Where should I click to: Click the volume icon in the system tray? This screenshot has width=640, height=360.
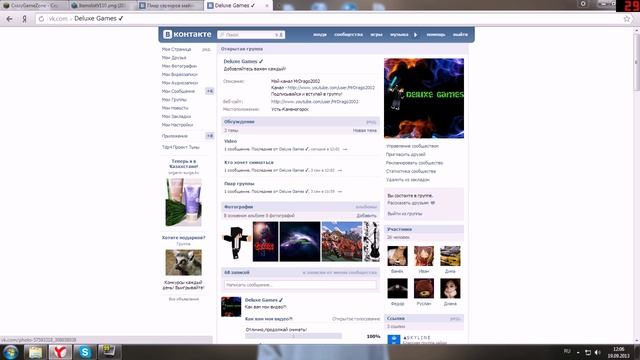coord(598,352)
